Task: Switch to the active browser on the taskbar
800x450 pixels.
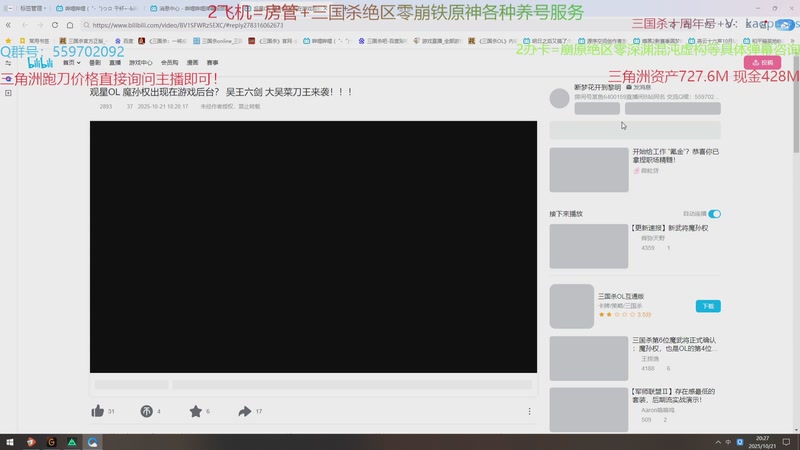Action: pos(92,442)
